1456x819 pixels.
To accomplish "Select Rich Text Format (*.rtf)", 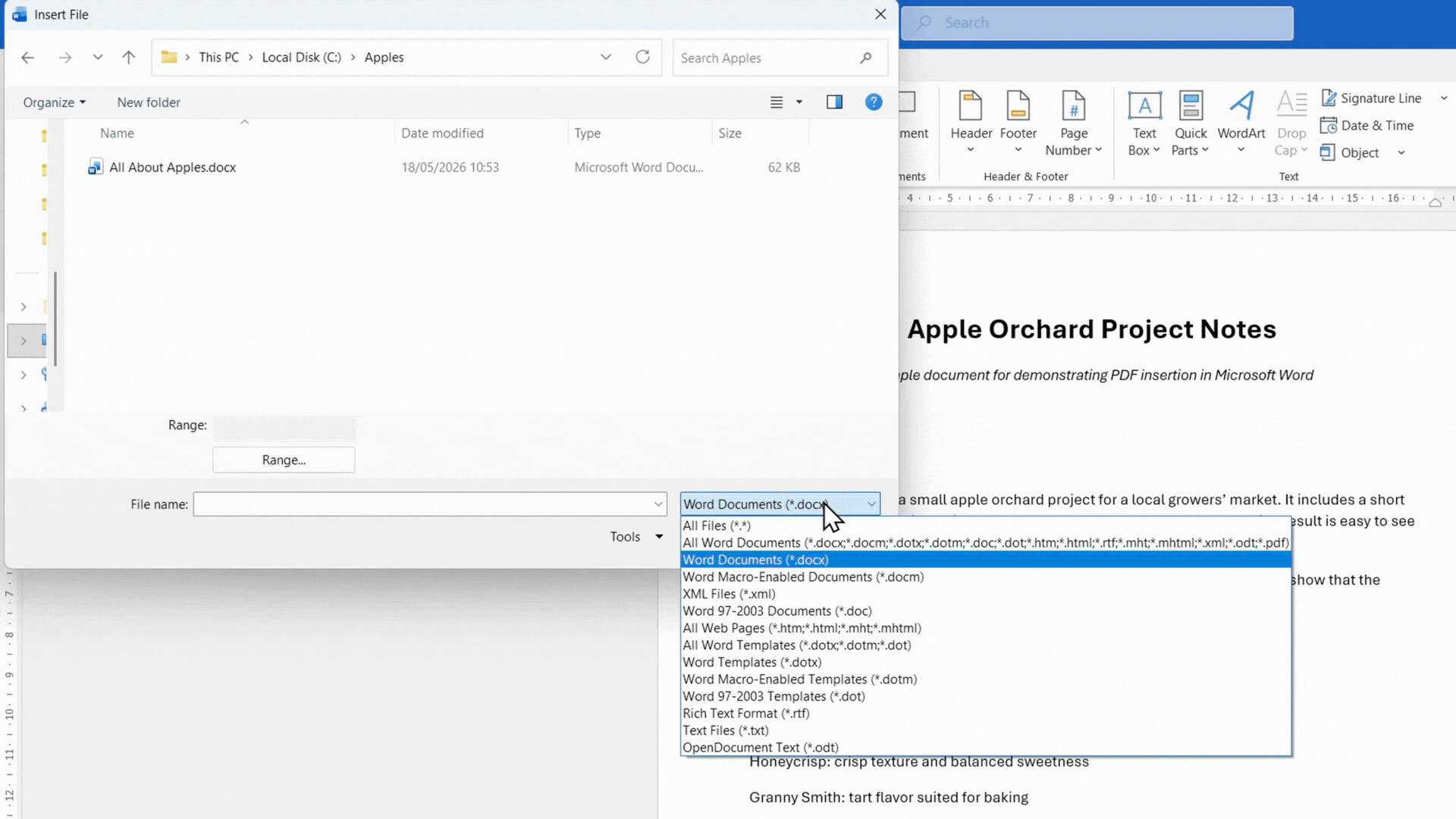I will pyautogui.click(x=986, y=714).
